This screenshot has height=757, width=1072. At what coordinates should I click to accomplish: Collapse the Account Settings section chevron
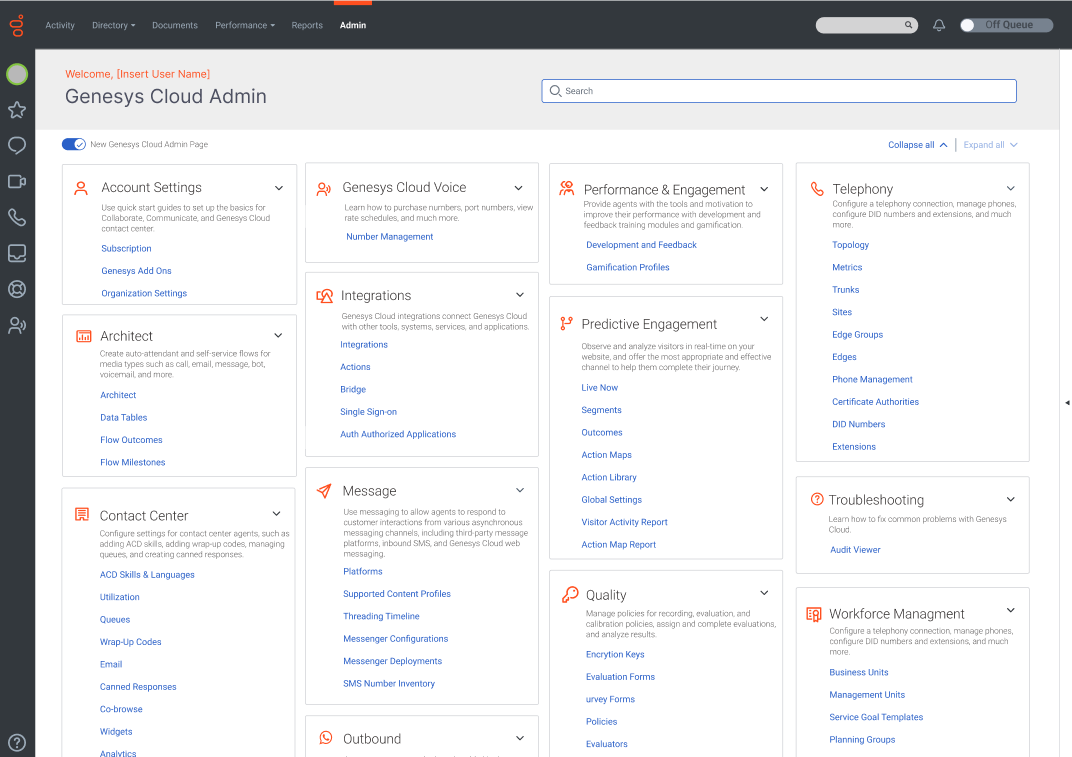(x=279, y=188)
